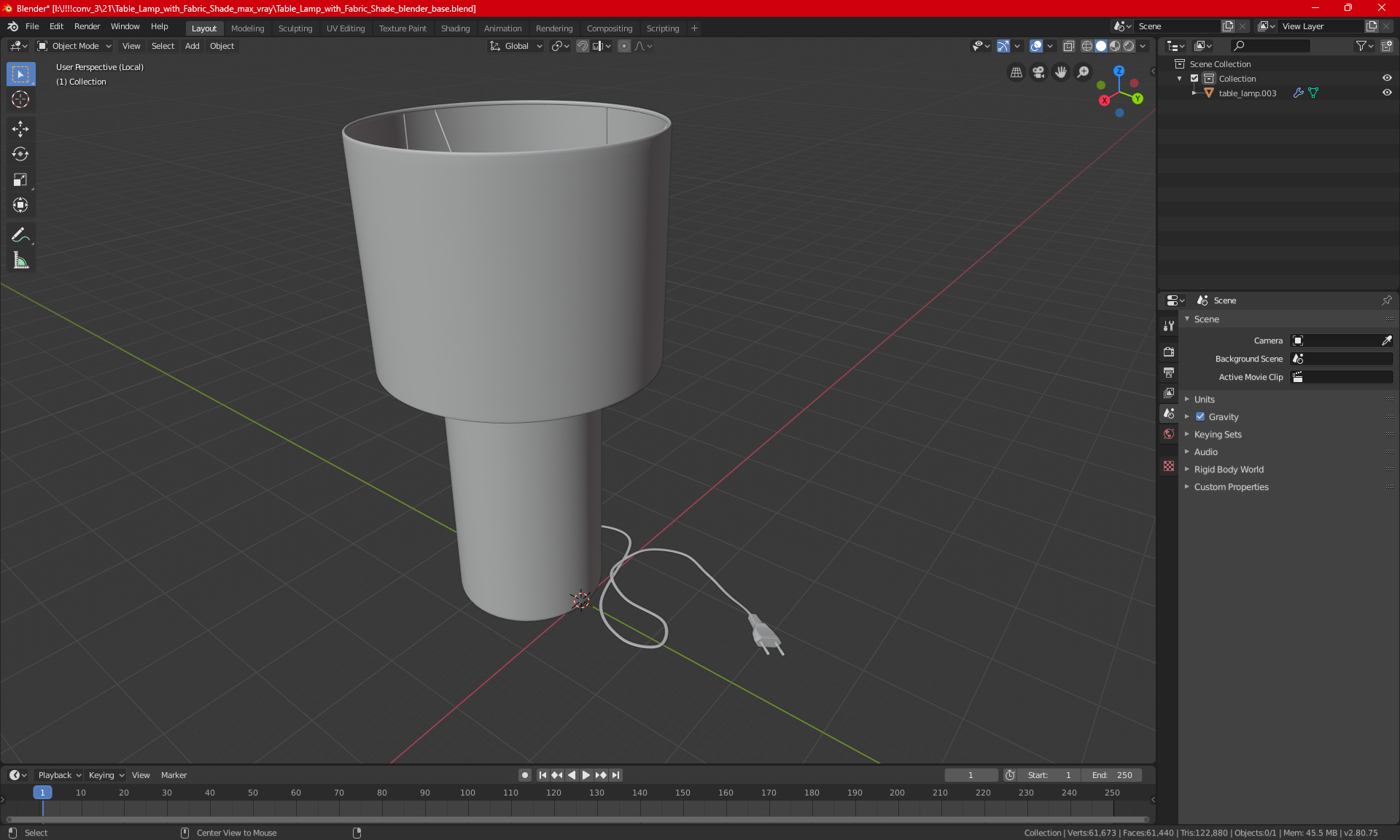Select the Measure tool
The width and height of the screenshot is (1400, 840).
[20, 260]
